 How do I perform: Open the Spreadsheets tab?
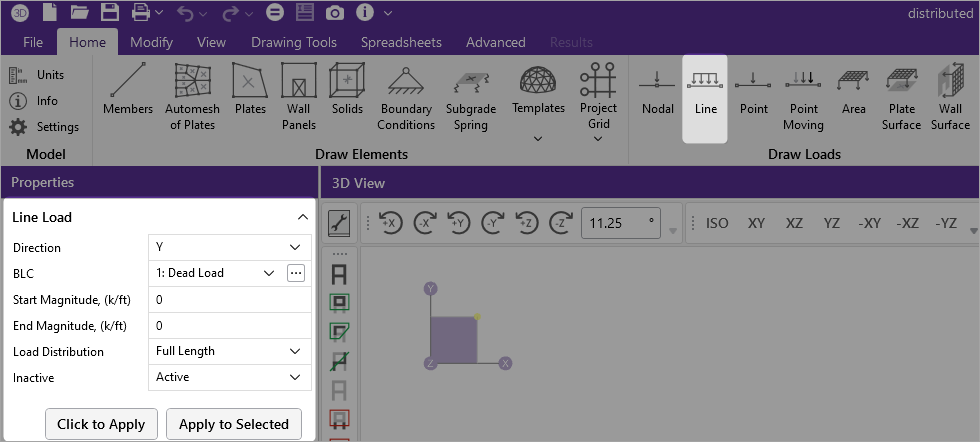point(401,42)
